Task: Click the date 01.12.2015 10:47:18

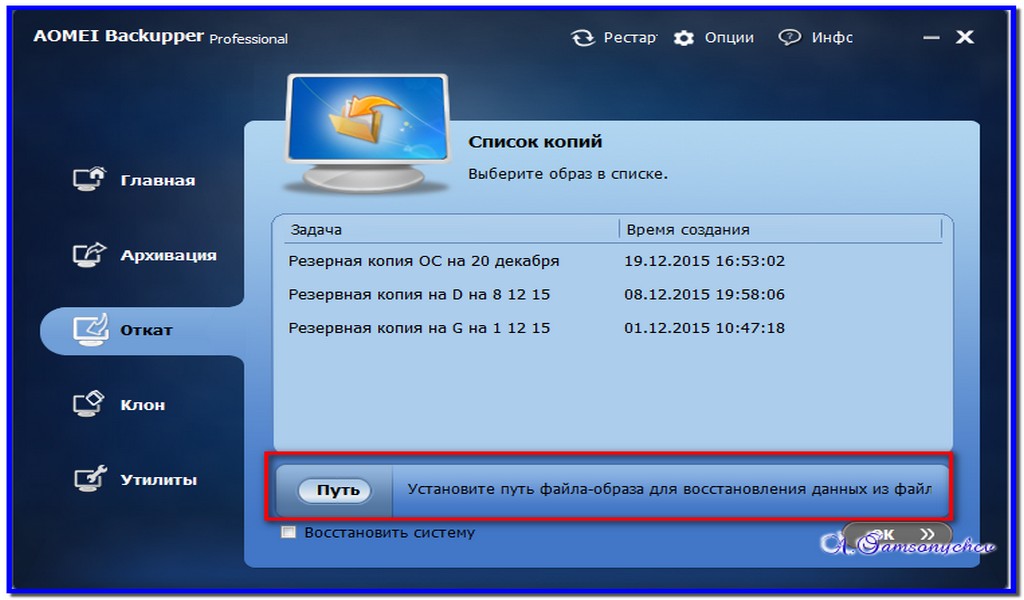Action: coord(704,328)
